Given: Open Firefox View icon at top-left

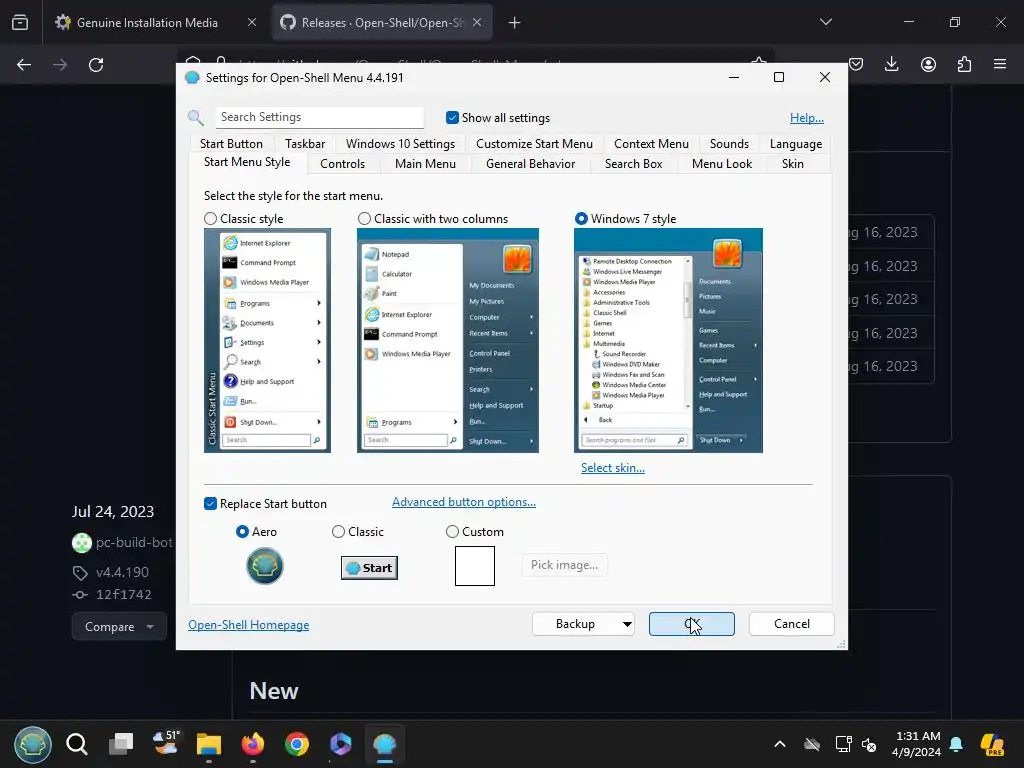Looking at the screenshot, I should (20, 22).
